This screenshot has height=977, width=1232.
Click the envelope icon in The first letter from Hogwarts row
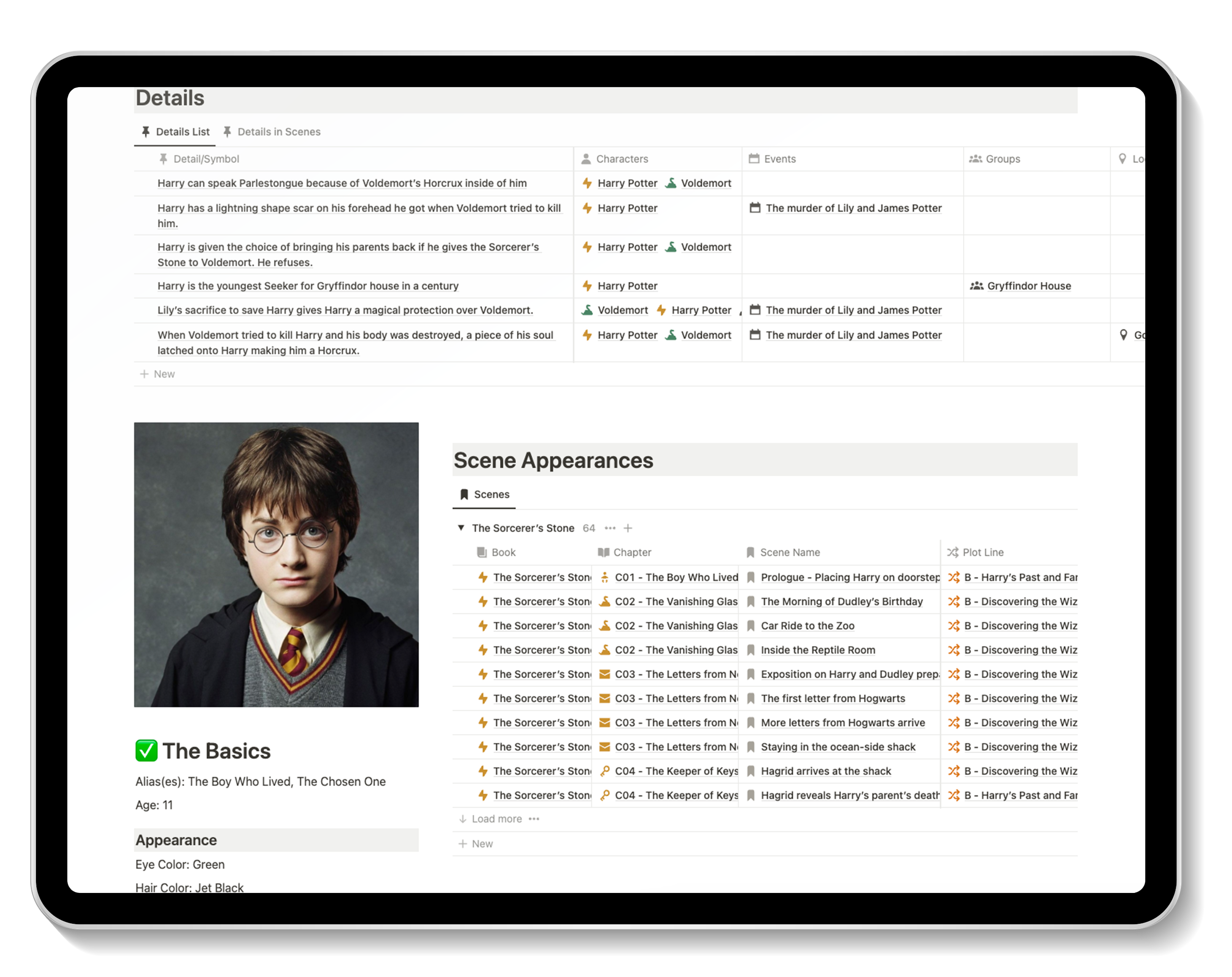[604, 699]
